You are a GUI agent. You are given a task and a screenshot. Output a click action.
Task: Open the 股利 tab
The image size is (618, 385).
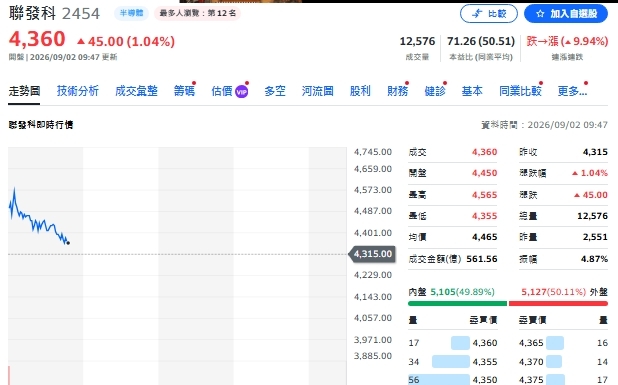[360, 91]
